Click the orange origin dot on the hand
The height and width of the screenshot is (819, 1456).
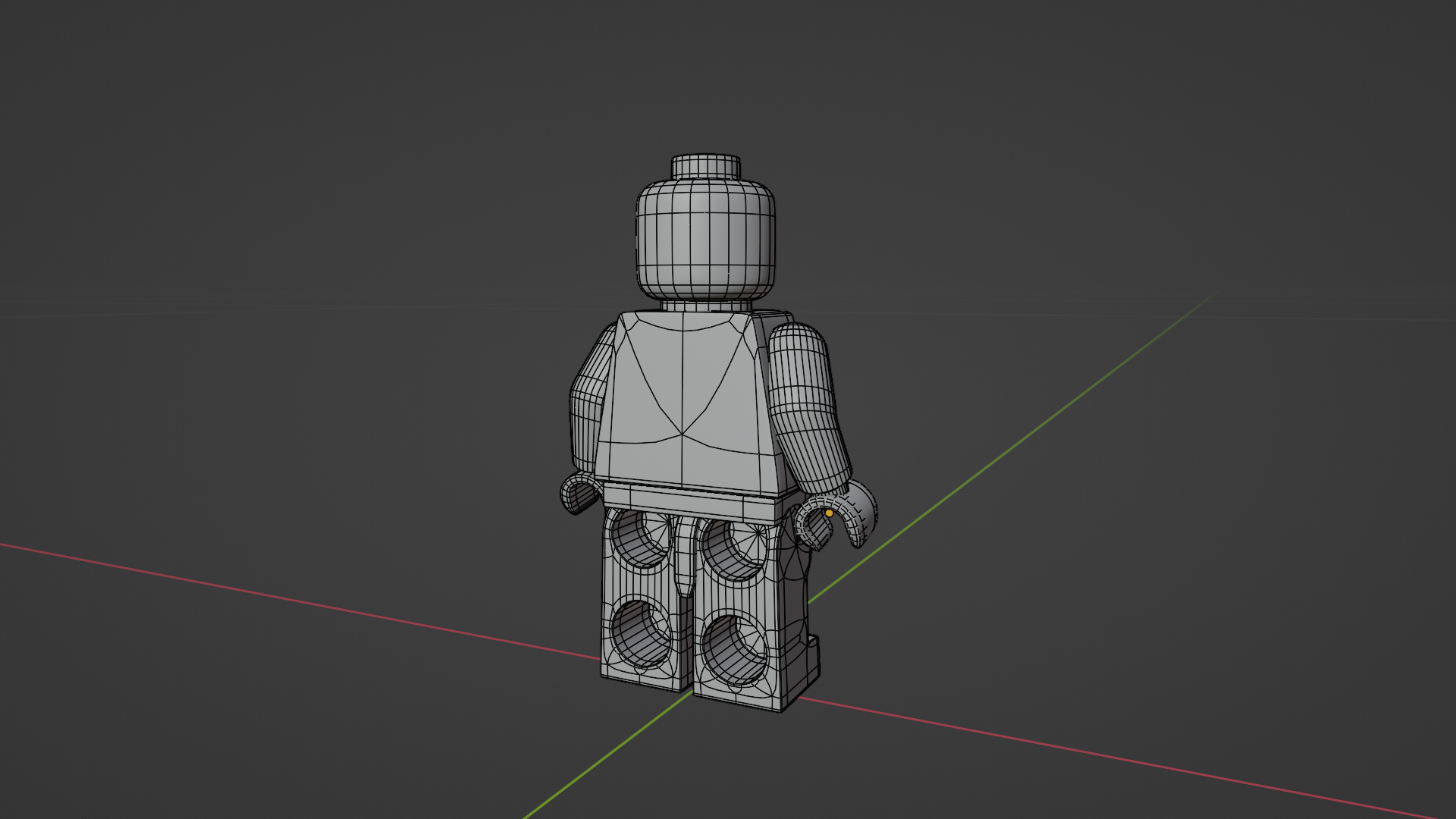pos(829,513)
